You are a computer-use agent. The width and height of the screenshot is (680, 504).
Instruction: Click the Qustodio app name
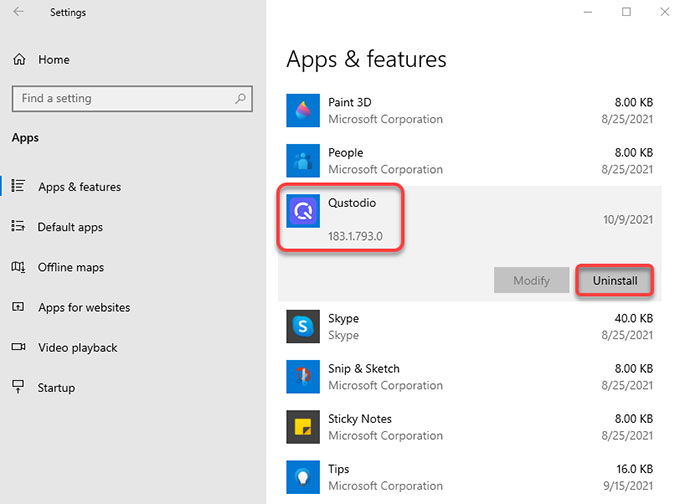point(352,203)
